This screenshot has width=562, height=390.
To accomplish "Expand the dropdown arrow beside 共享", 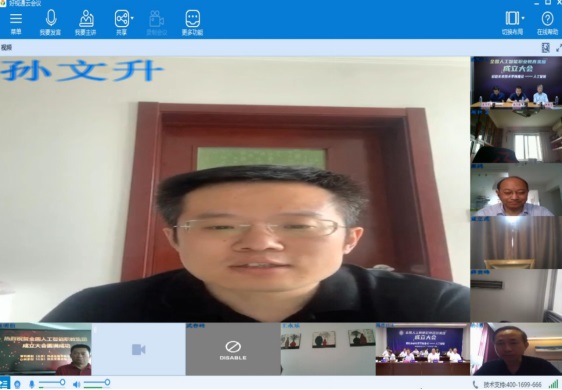I will (132, 18).
